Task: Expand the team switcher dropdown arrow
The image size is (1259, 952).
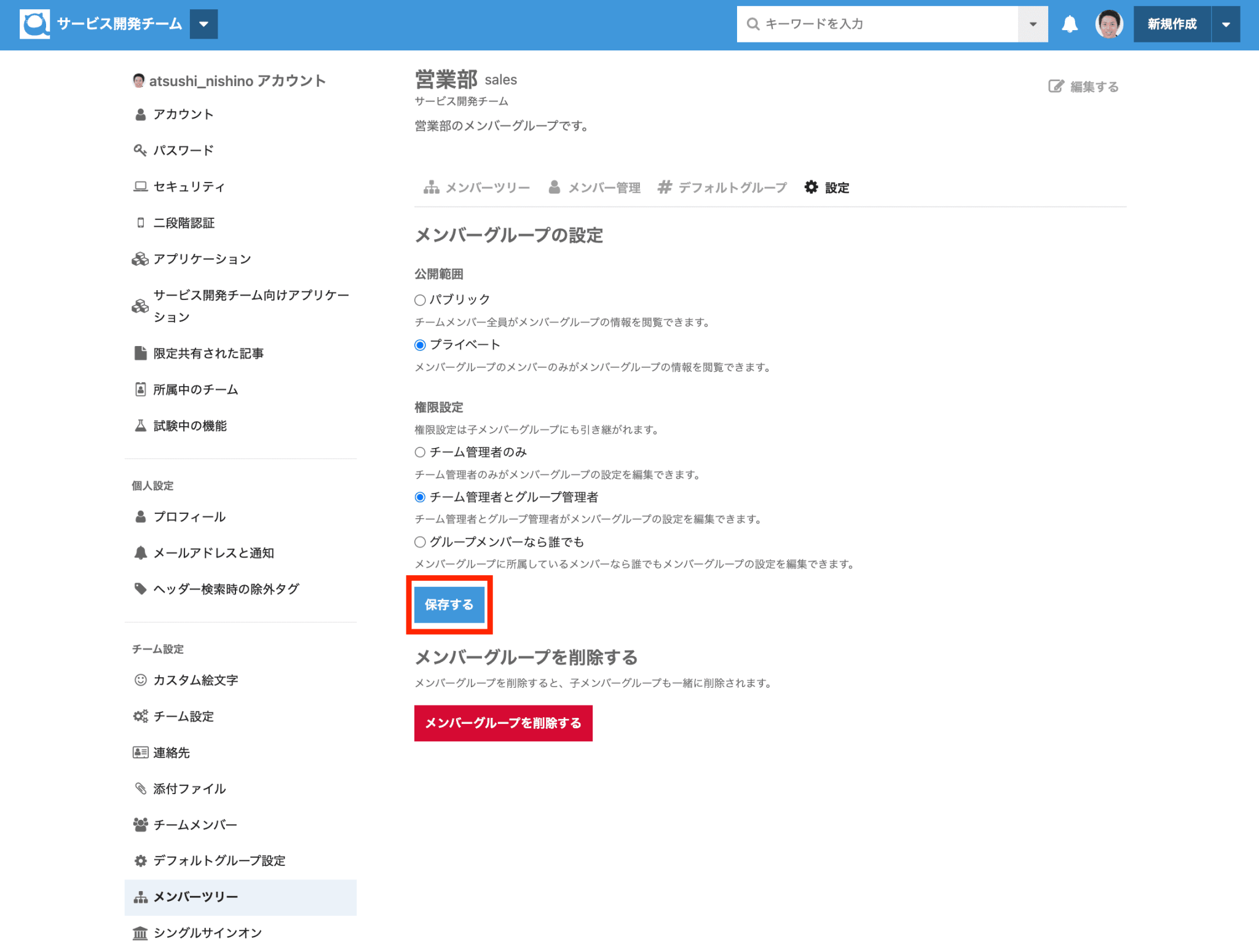Action: pos(204,24)
